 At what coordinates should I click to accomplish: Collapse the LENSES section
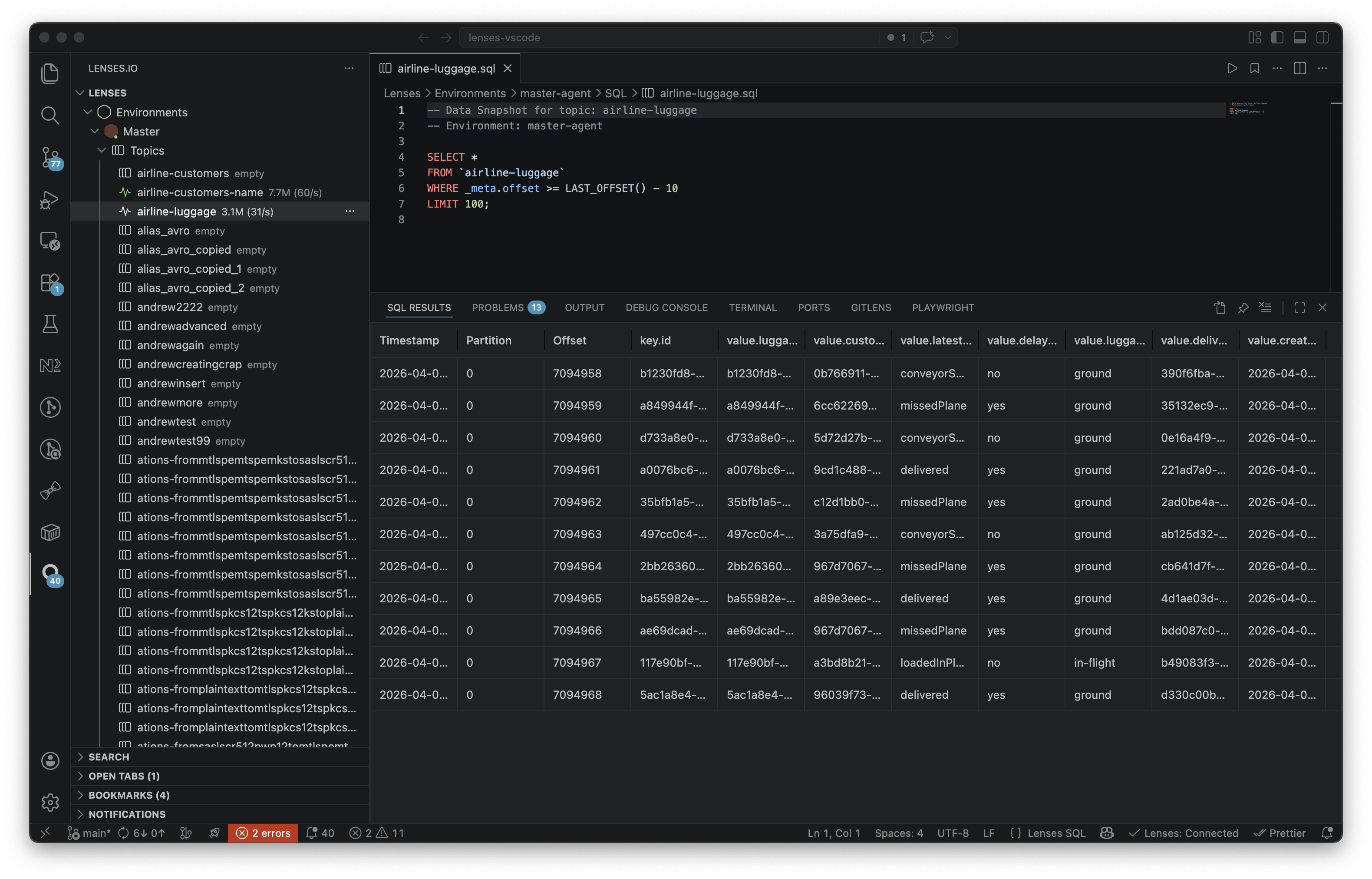[x=80, y=93]
